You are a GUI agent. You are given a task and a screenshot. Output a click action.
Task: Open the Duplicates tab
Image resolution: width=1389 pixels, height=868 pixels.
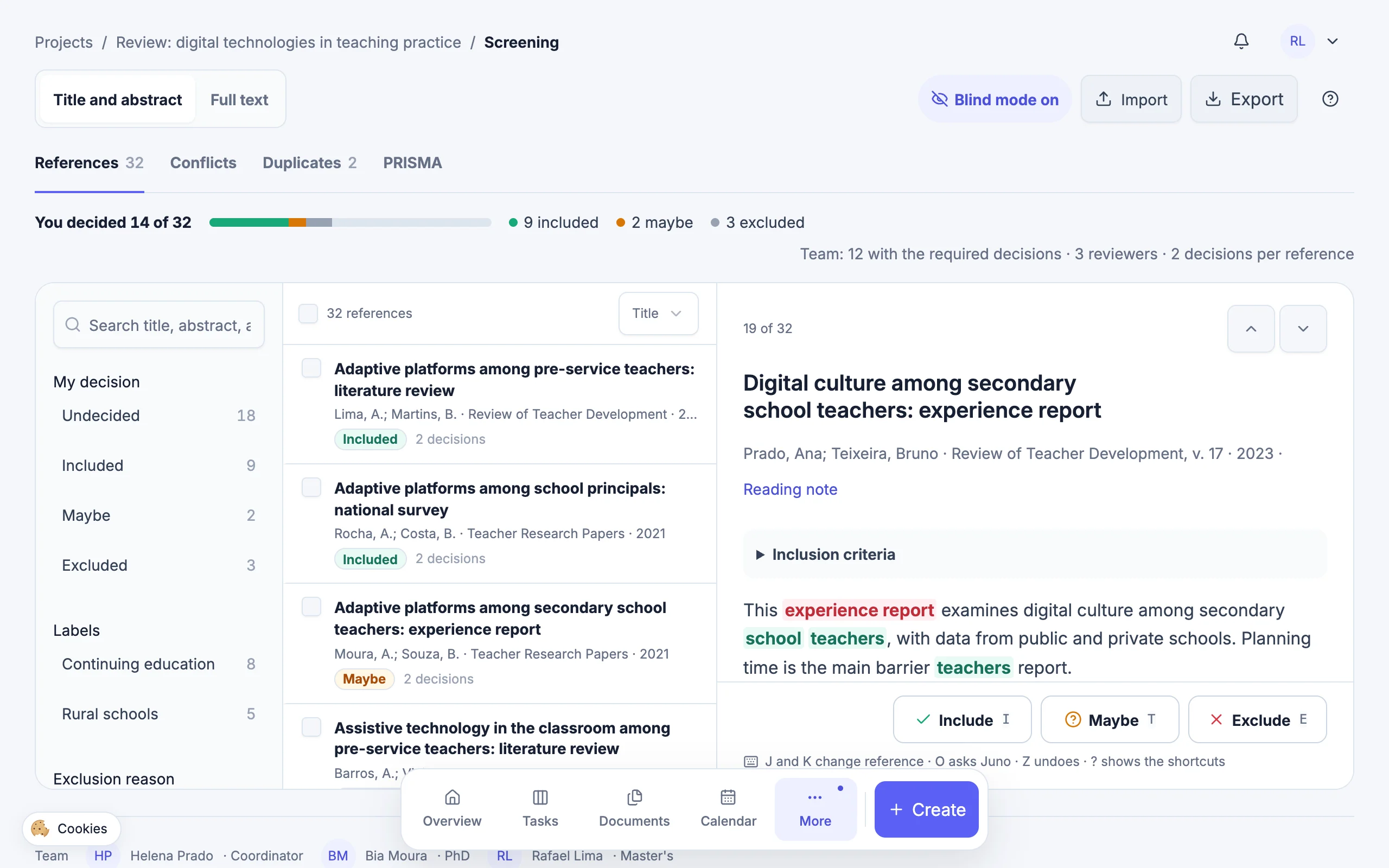click(309, 163)
